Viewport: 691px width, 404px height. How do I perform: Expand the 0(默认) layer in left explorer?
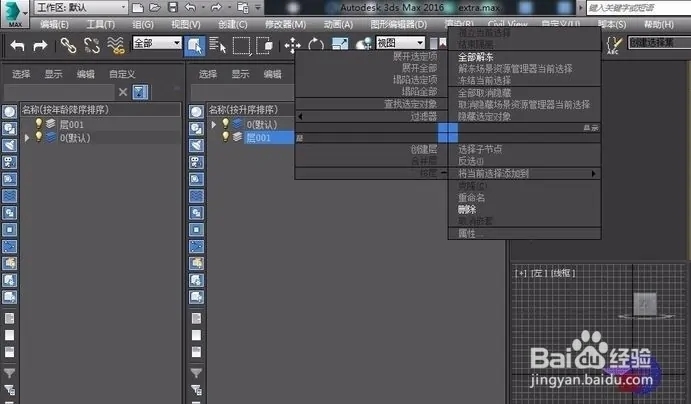pos(27,138)
